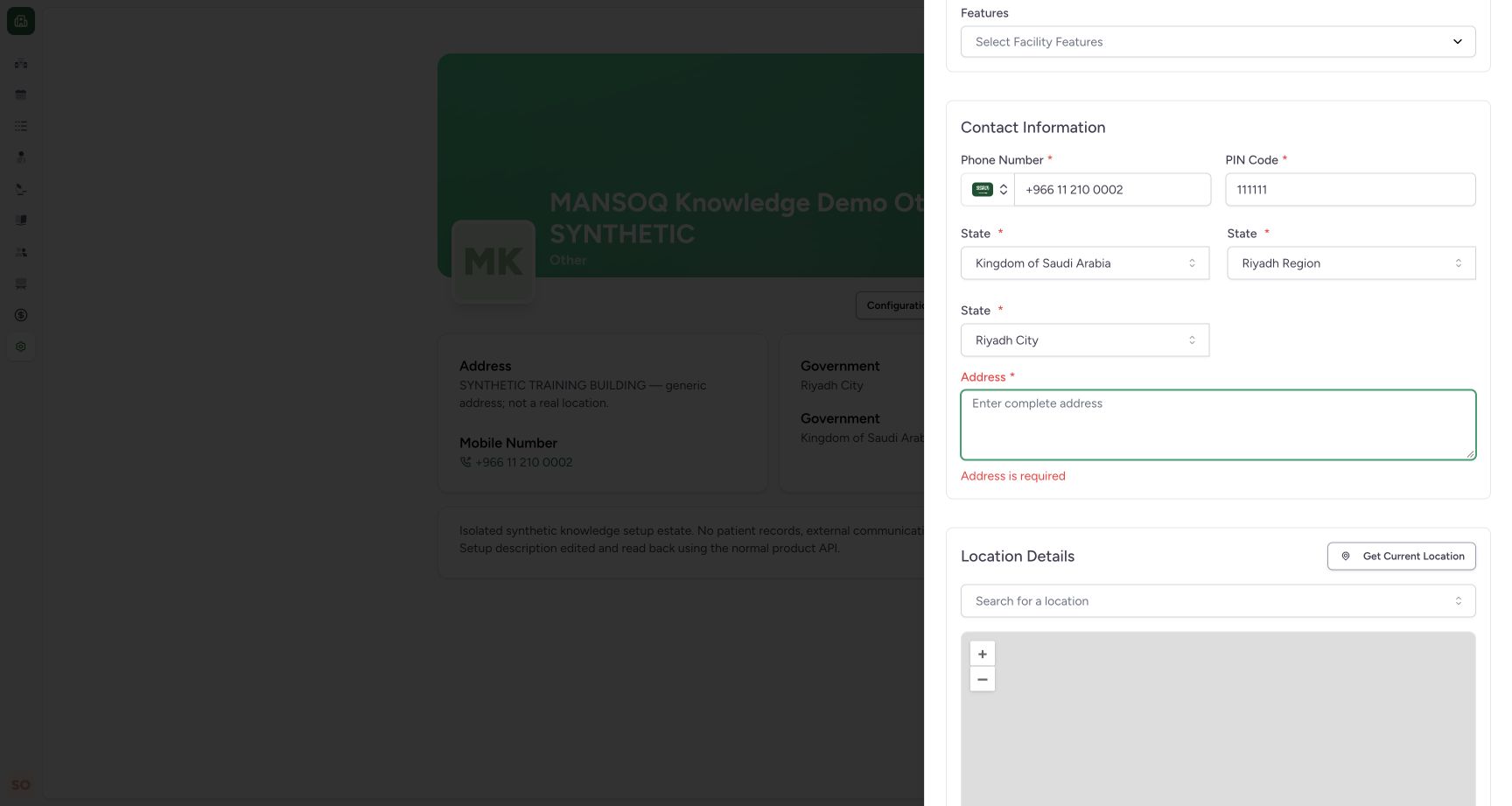Click the MK facility avatar

[493, 262]
